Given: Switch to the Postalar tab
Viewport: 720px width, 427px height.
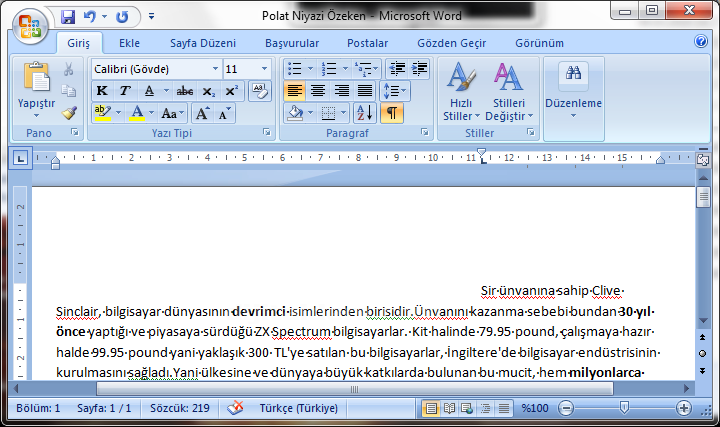Looking at the screenshot, I should (x=367, y=43).
